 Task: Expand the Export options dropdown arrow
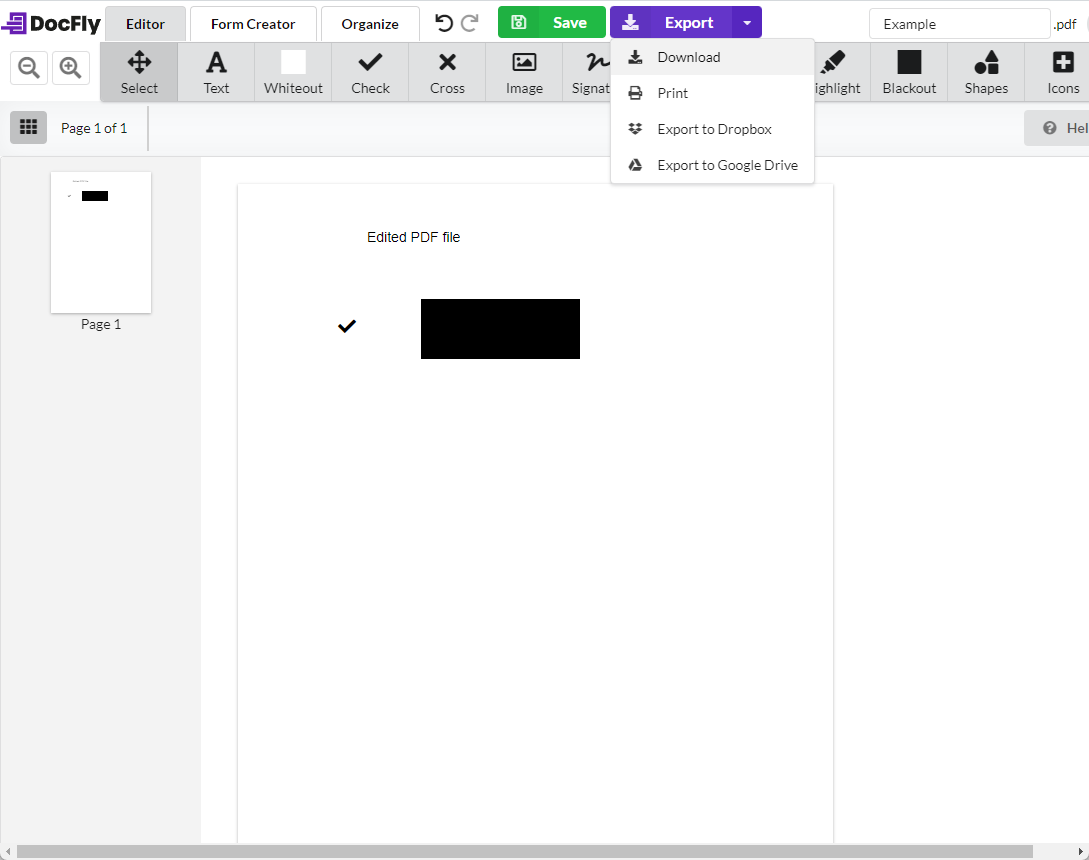(747, 21)
